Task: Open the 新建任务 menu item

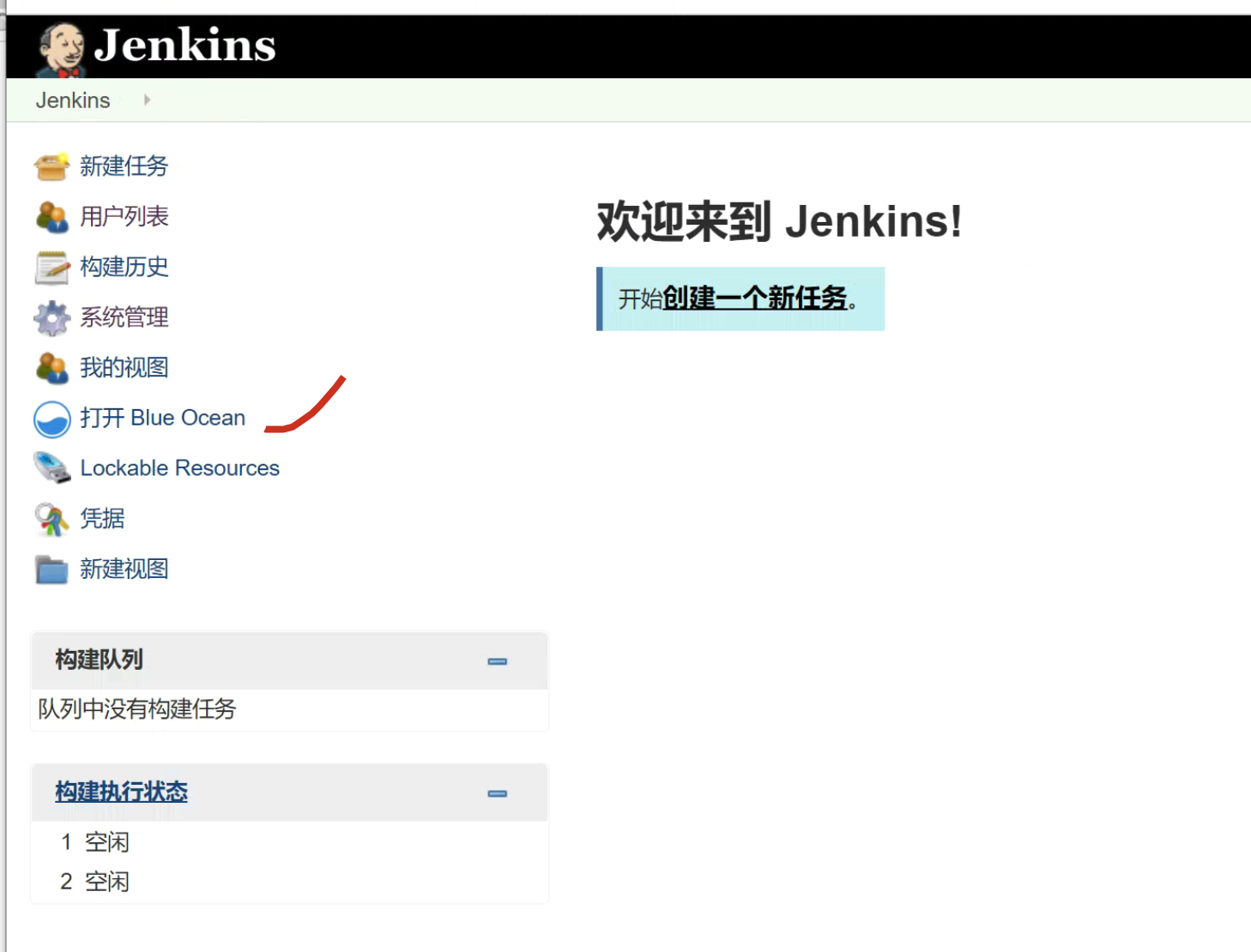Action: (124, 166)
